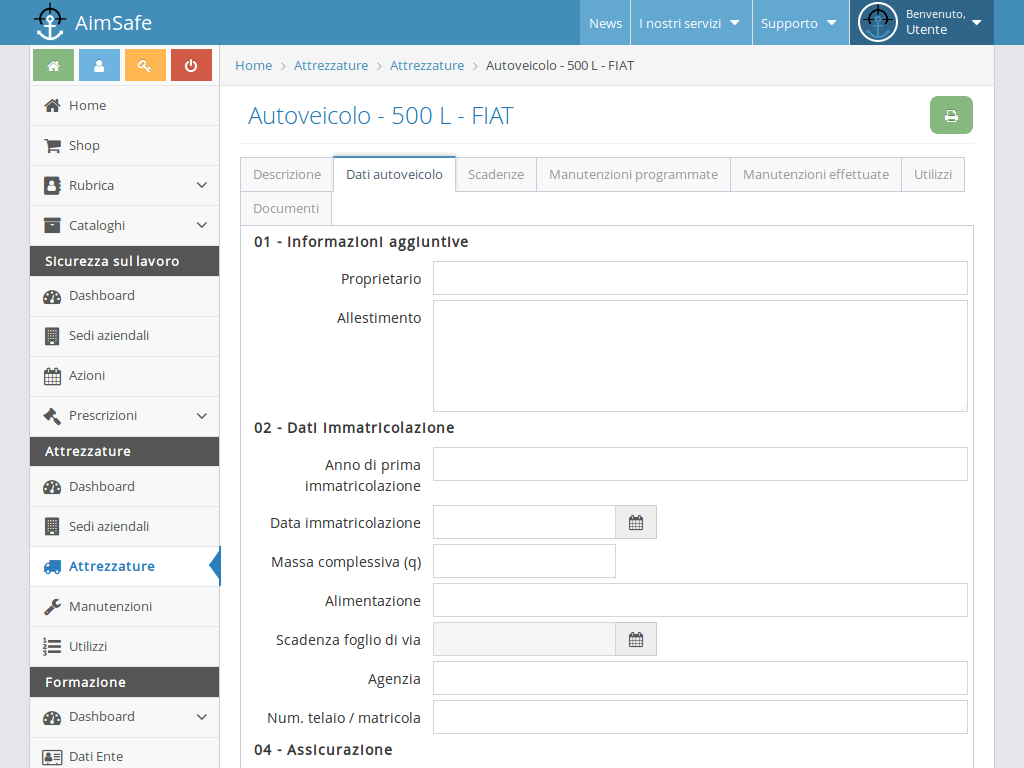Open the Manutenzioni effettuate tab

(x=816, y=174)
